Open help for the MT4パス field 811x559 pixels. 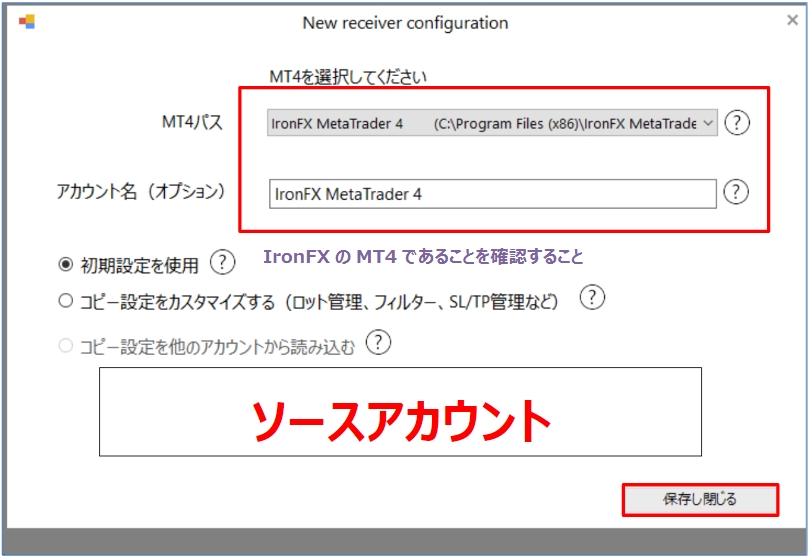click(737, 123)
